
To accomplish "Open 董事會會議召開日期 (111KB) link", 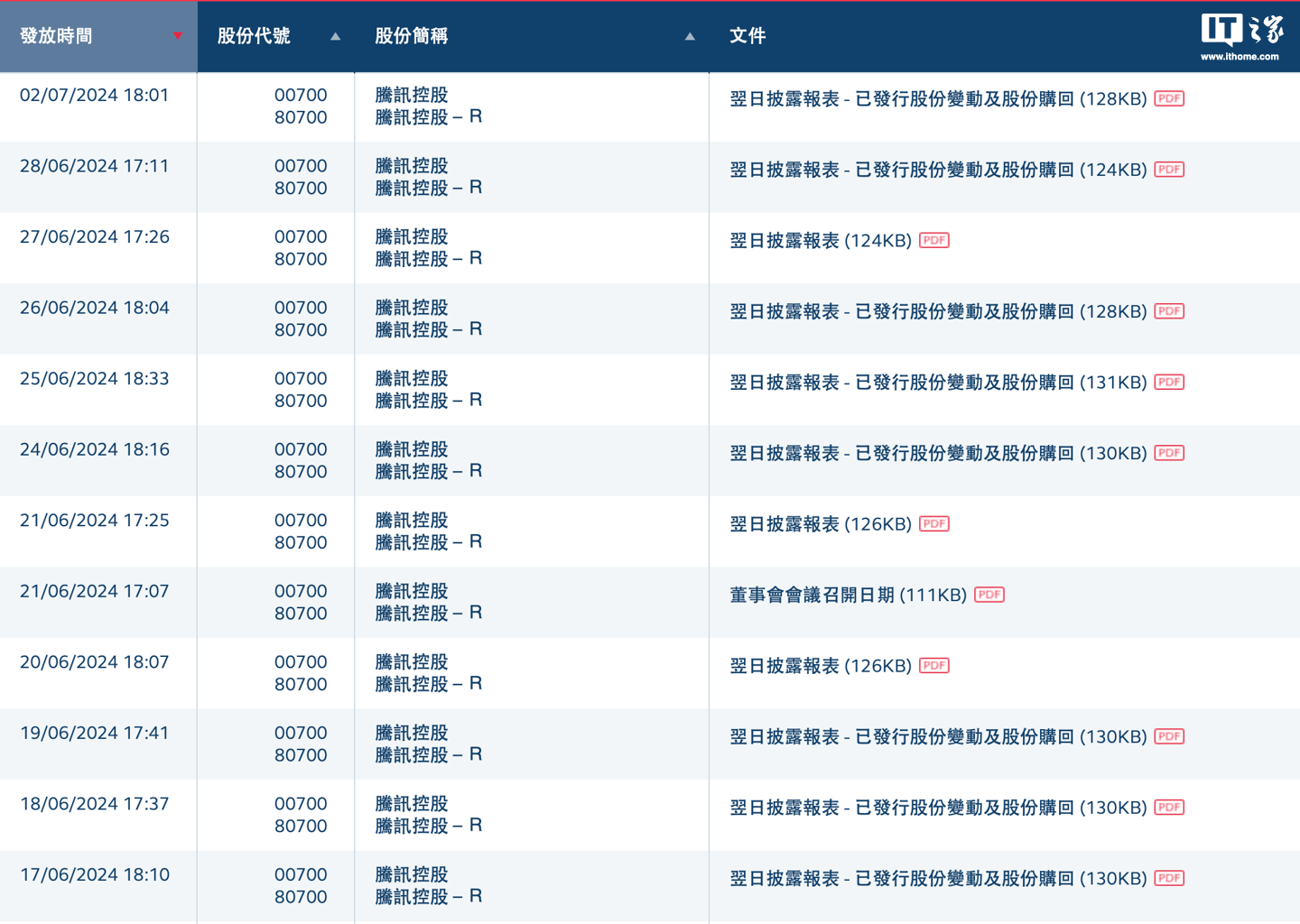I will click(x=848, y=596).
